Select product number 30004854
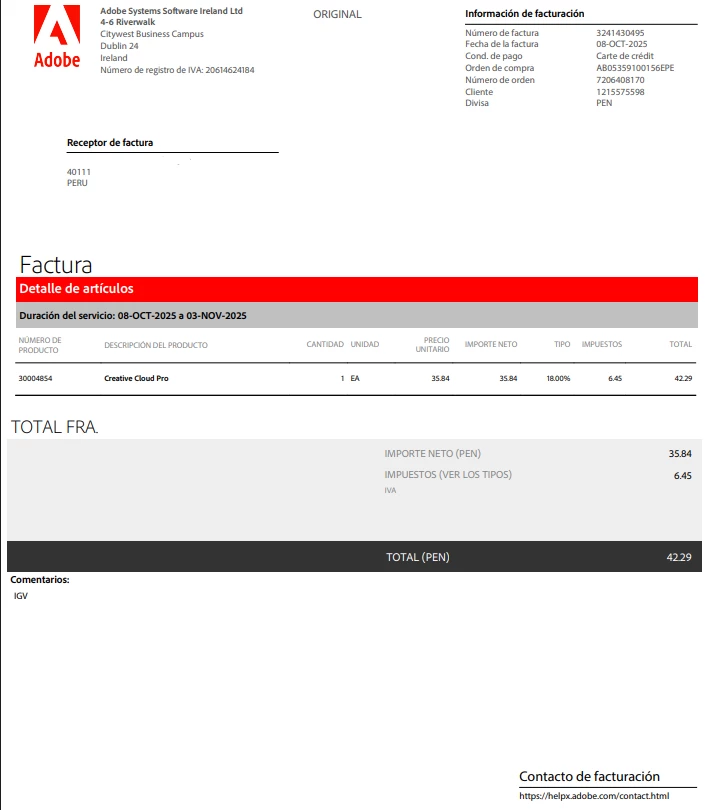 point(35,379)
